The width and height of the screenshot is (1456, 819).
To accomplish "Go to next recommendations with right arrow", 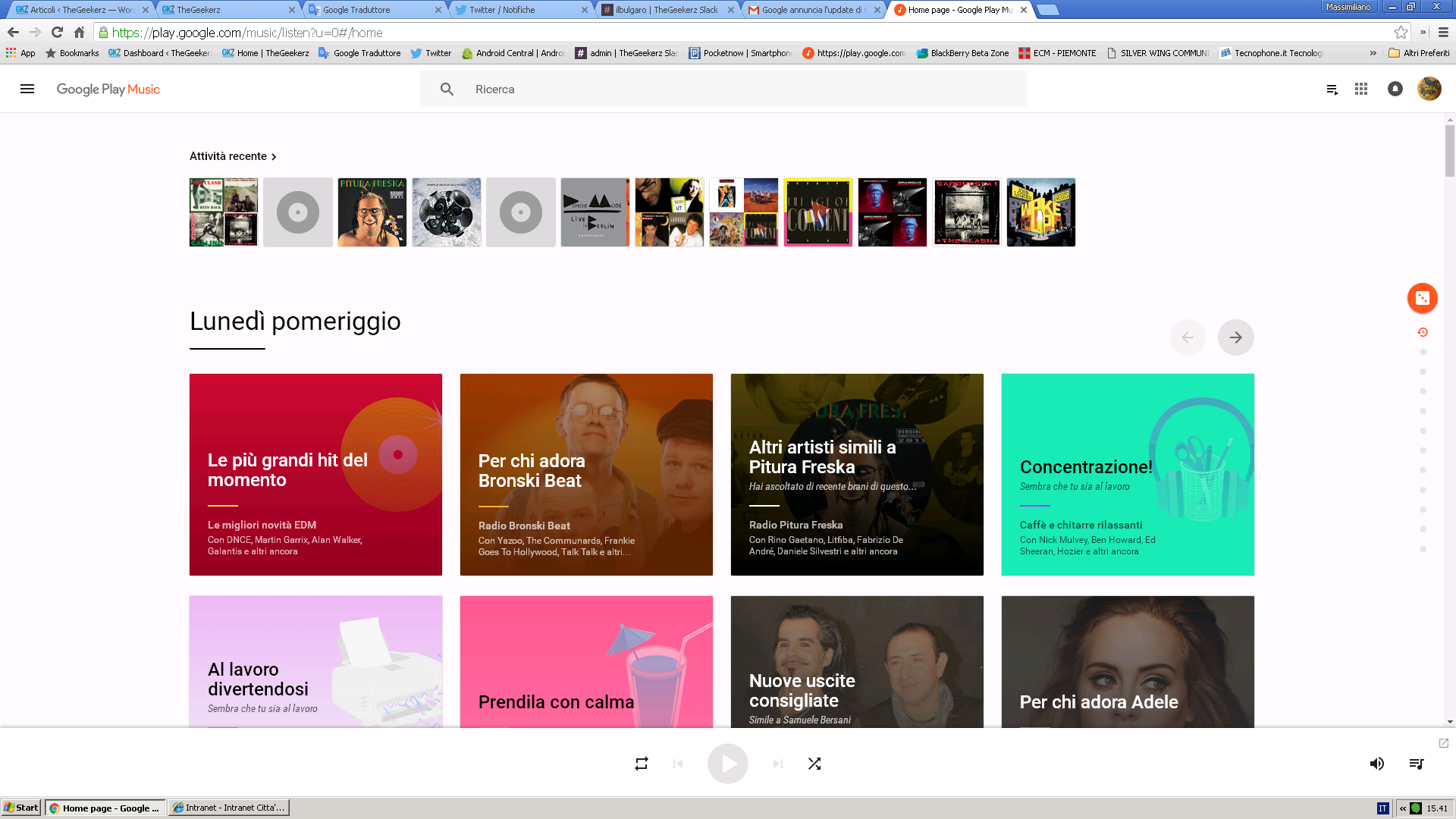I will pos(1236,337).
